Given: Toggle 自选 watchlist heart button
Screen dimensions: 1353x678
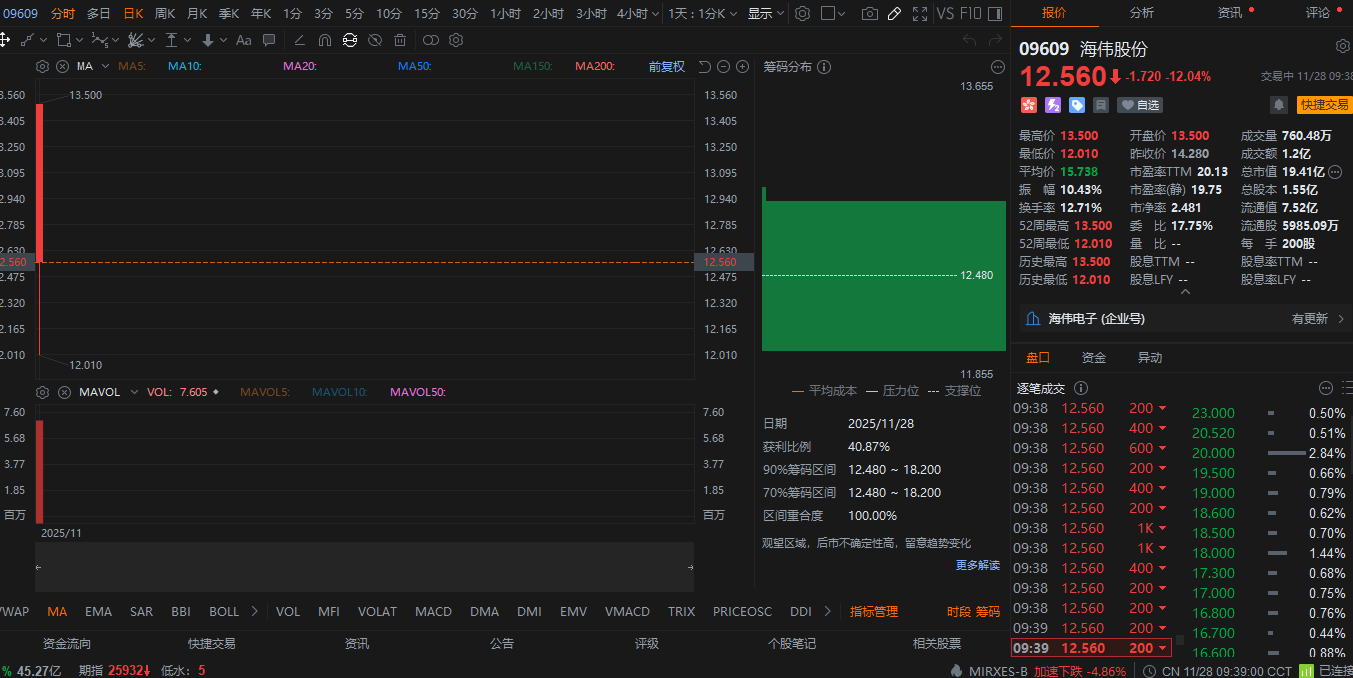Looking at the screenshot, I should tap(1140, 105).
